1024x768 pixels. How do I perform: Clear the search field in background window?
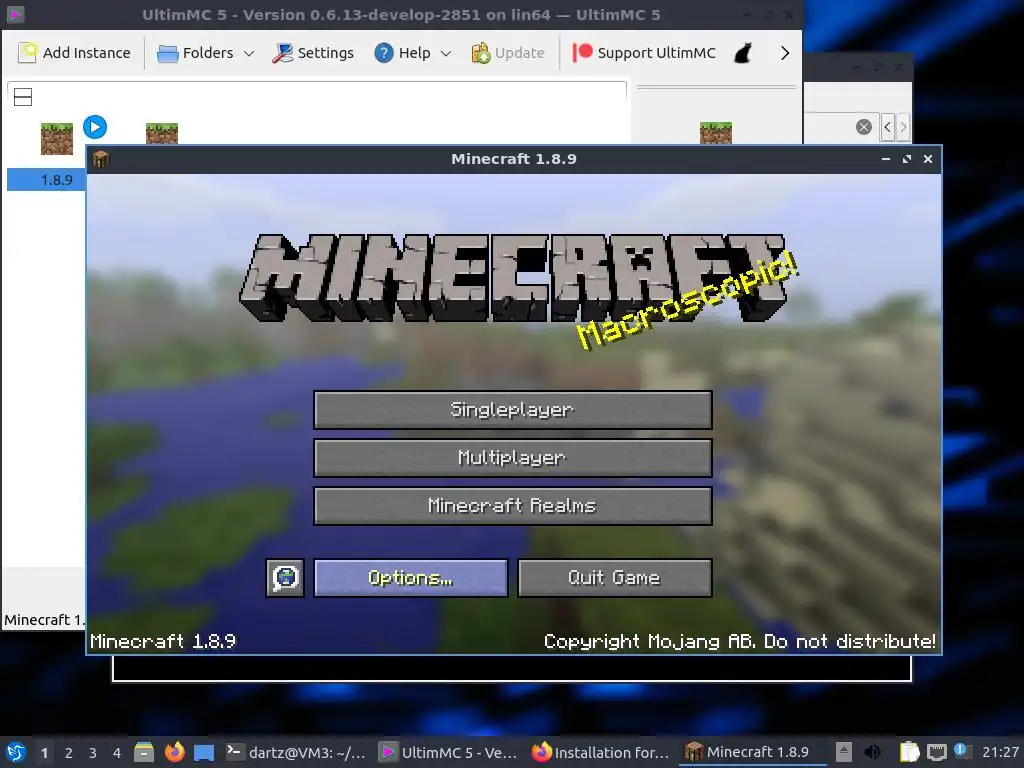coord(863,127)
